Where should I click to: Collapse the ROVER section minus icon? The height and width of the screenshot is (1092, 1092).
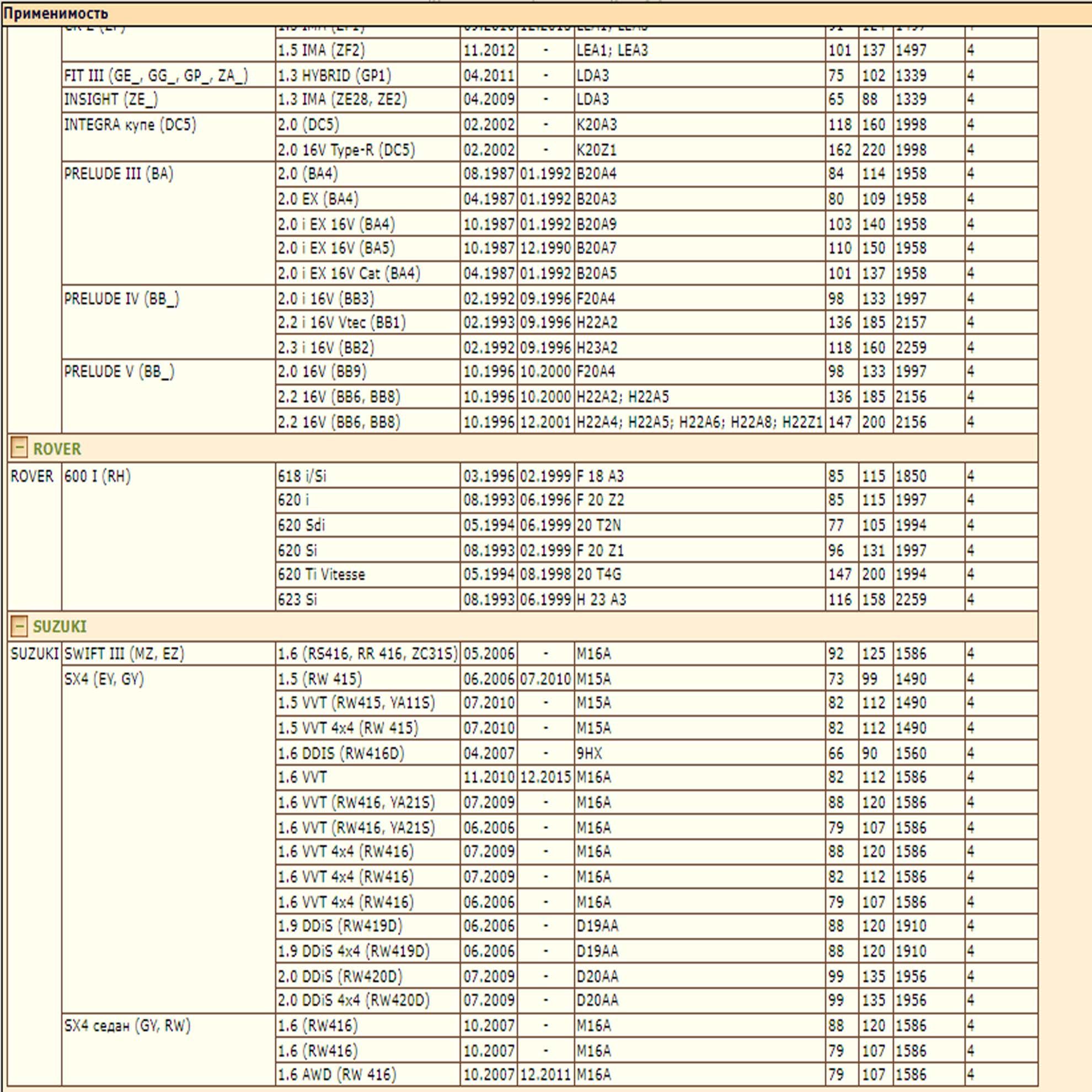(x=19, y=448)
